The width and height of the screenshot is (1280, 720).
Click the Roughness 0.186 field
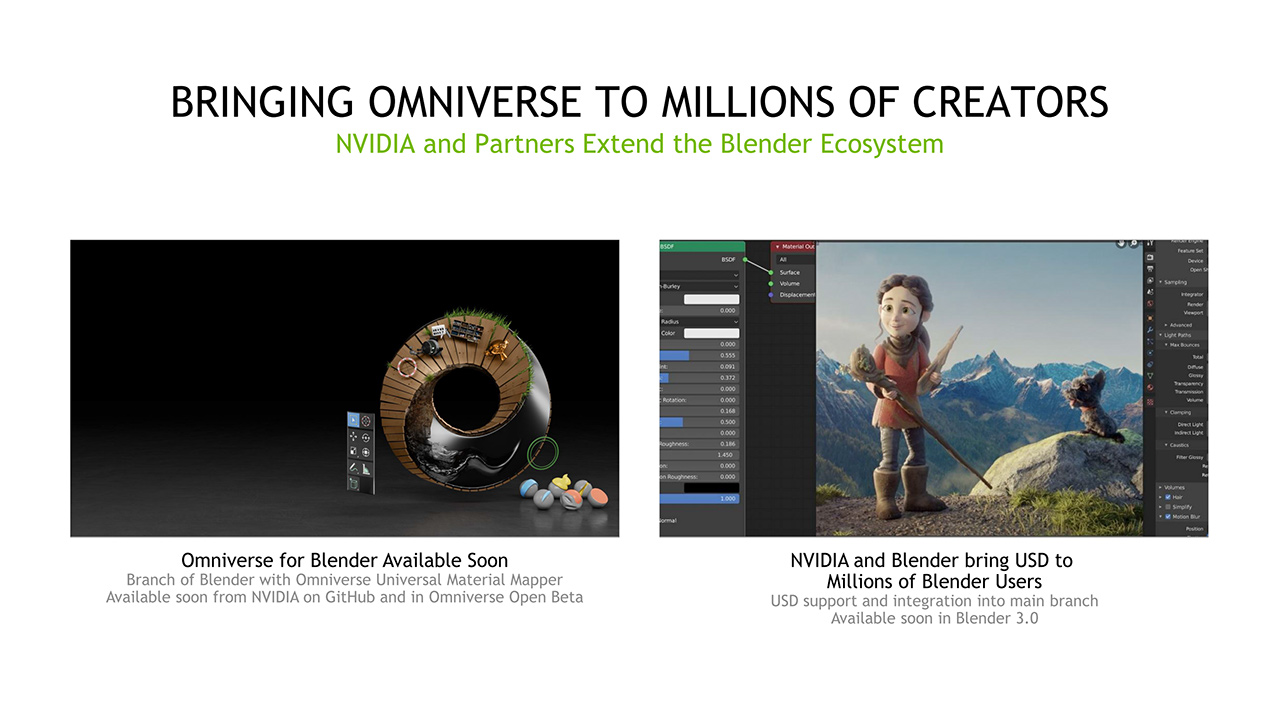point(699,443)
